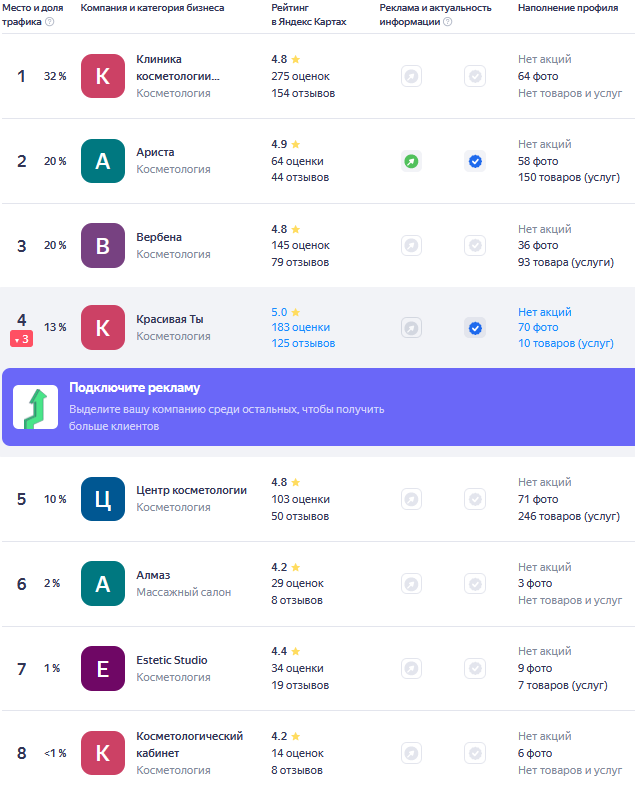The width and height of the screenshot is (635, 800).
Task: Click avatar letter К of Клиника косметологии
Action: [103, 76]
